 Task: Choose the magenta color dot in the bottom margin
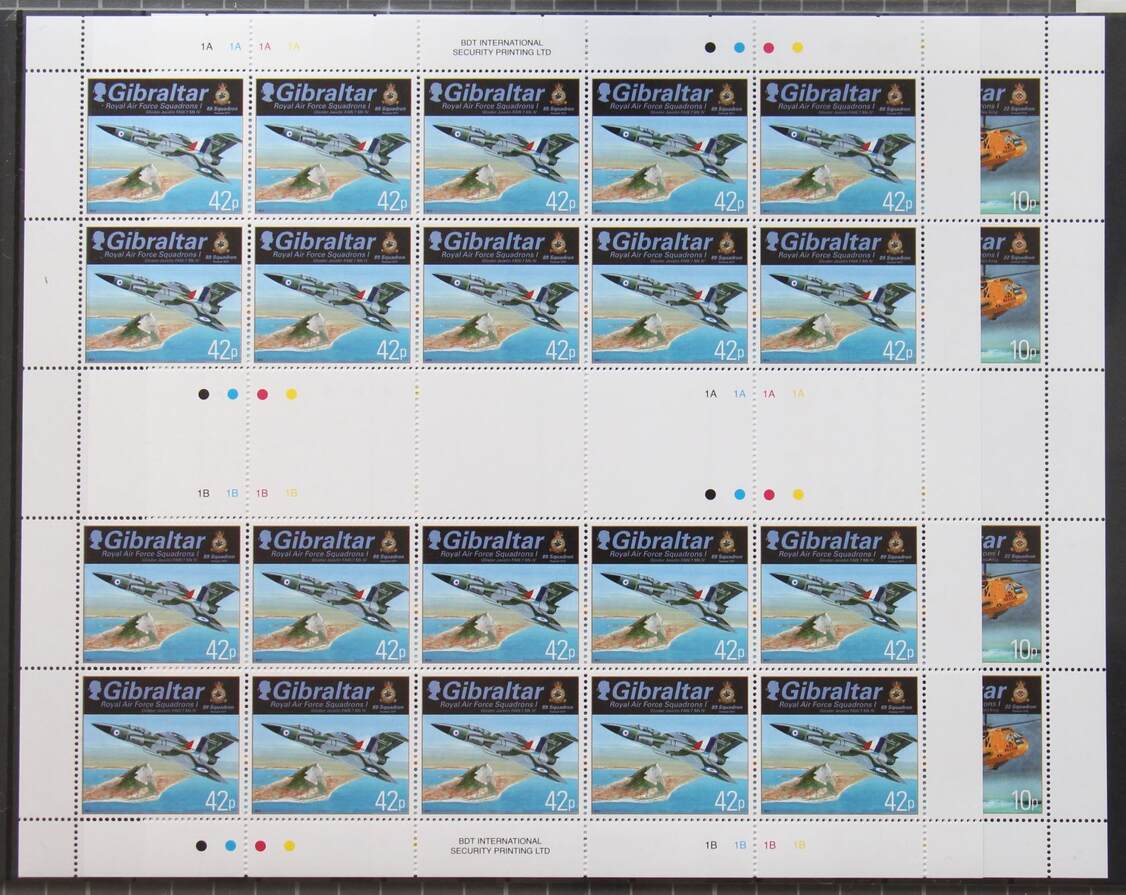260,846
